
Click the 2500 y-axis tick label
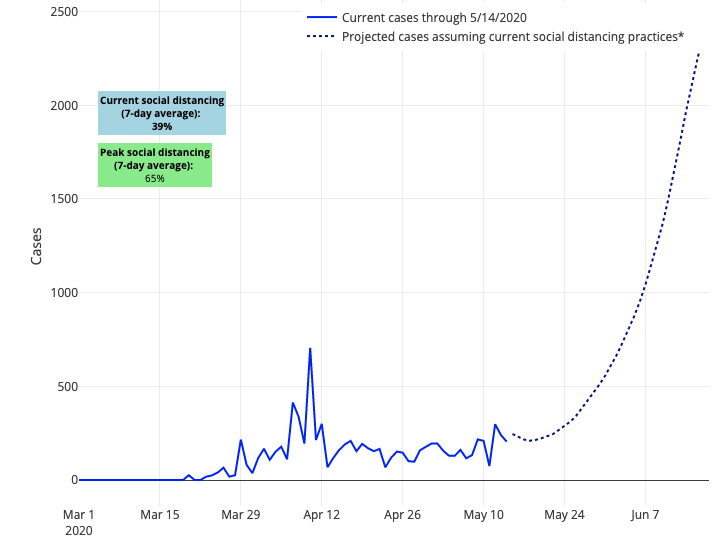[64, 12]
